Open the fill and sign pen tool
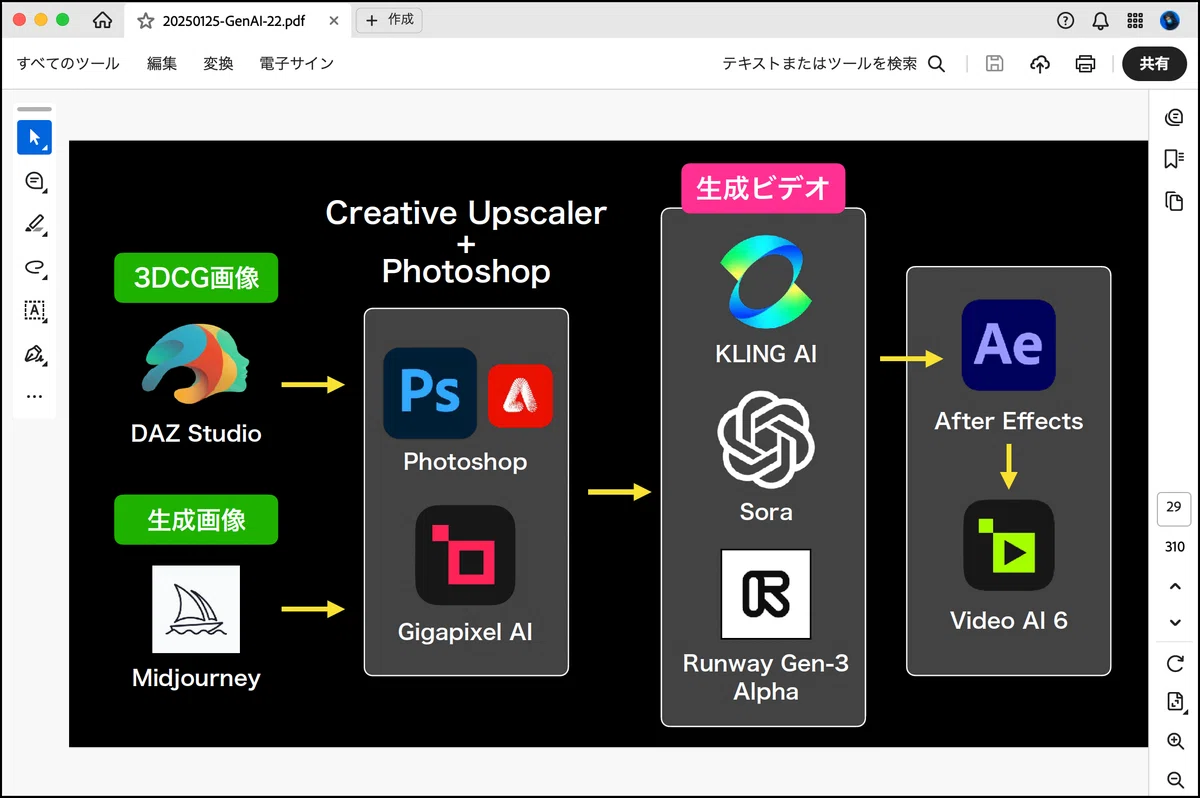Viewport: 1200px width, 798px height. pos(34,354)
